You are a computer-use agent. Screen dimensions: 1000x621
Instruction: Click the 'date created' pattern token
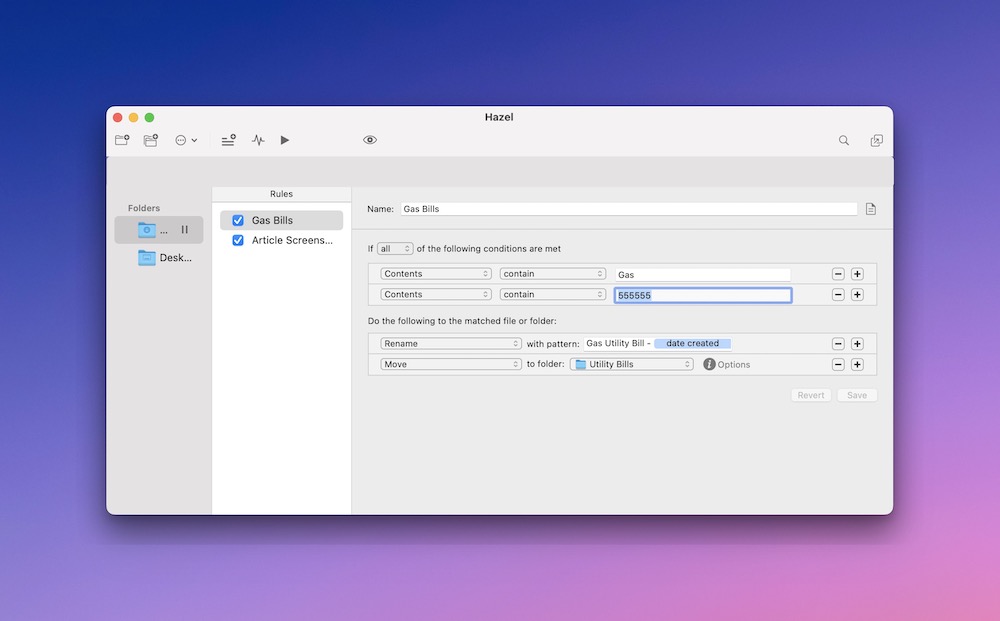693,344
